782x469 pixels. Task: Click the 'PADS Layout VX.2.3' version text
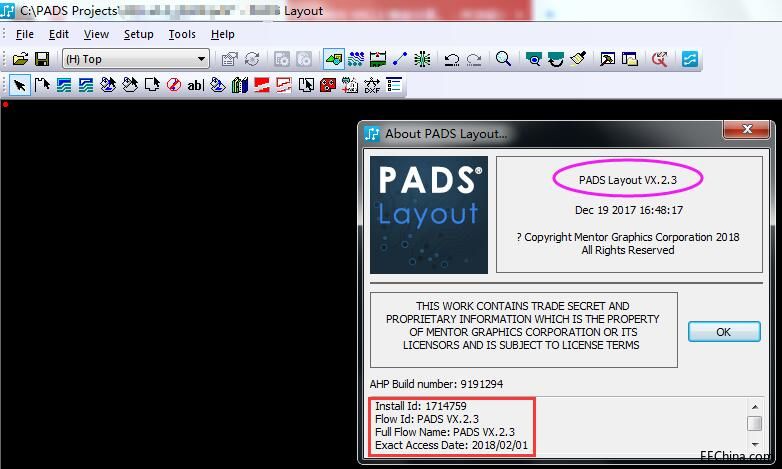point(628,180)
